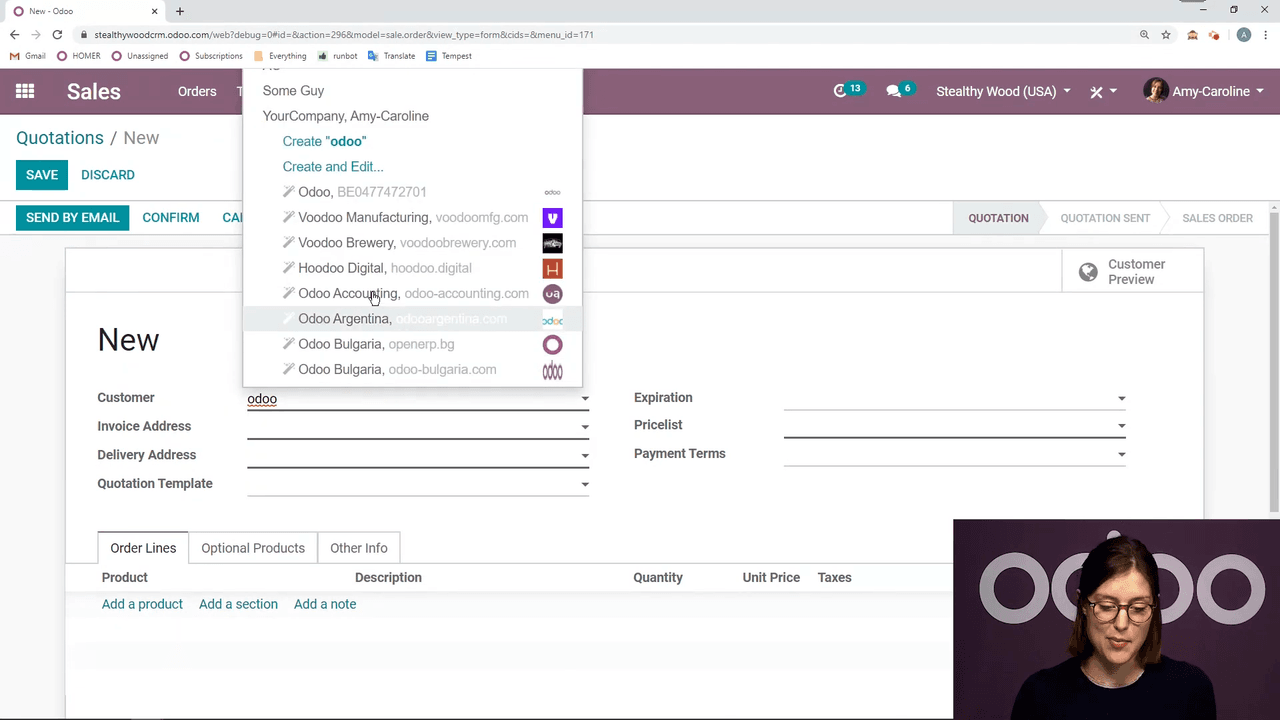Bookmark this page with the star icon

click(1166, 35)
